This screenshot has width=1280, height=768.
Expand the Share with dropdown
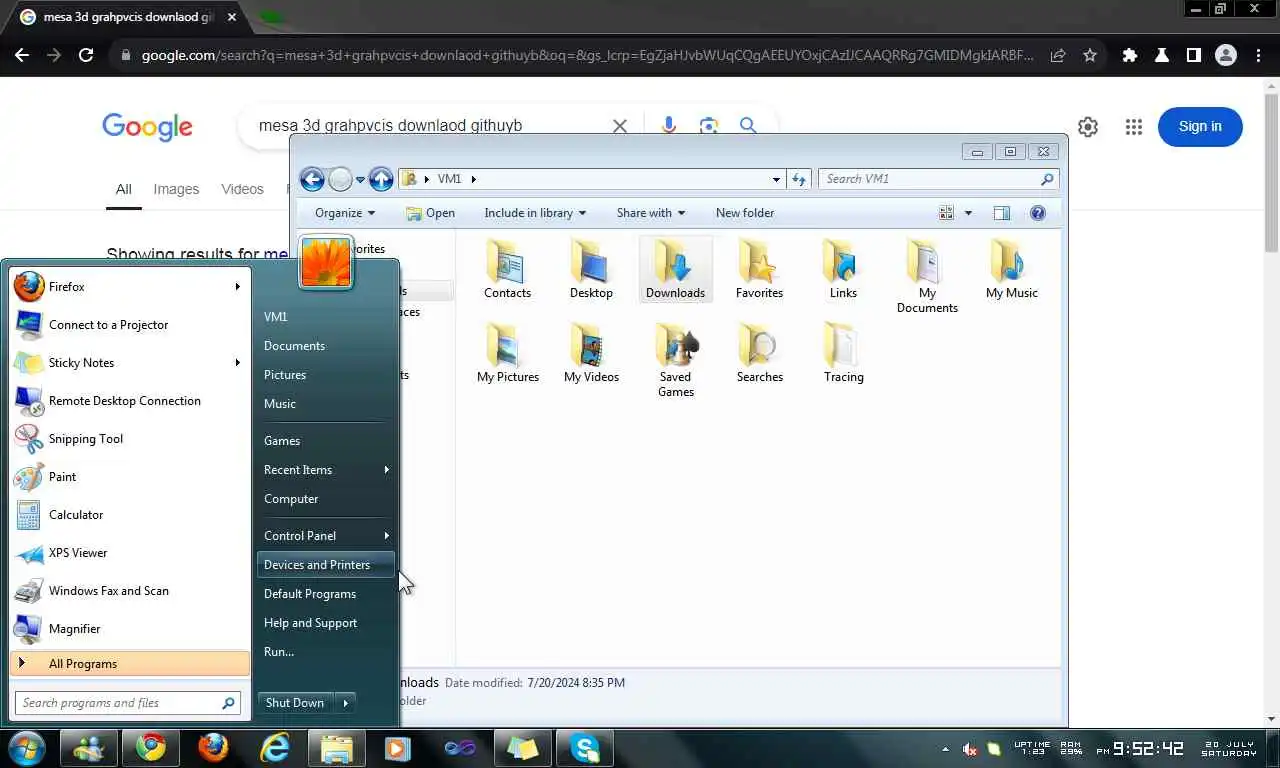coord(651,213)
